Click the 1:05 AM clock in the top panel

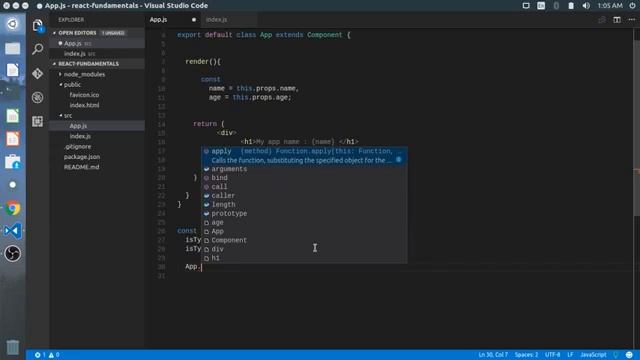pos(610,6)
